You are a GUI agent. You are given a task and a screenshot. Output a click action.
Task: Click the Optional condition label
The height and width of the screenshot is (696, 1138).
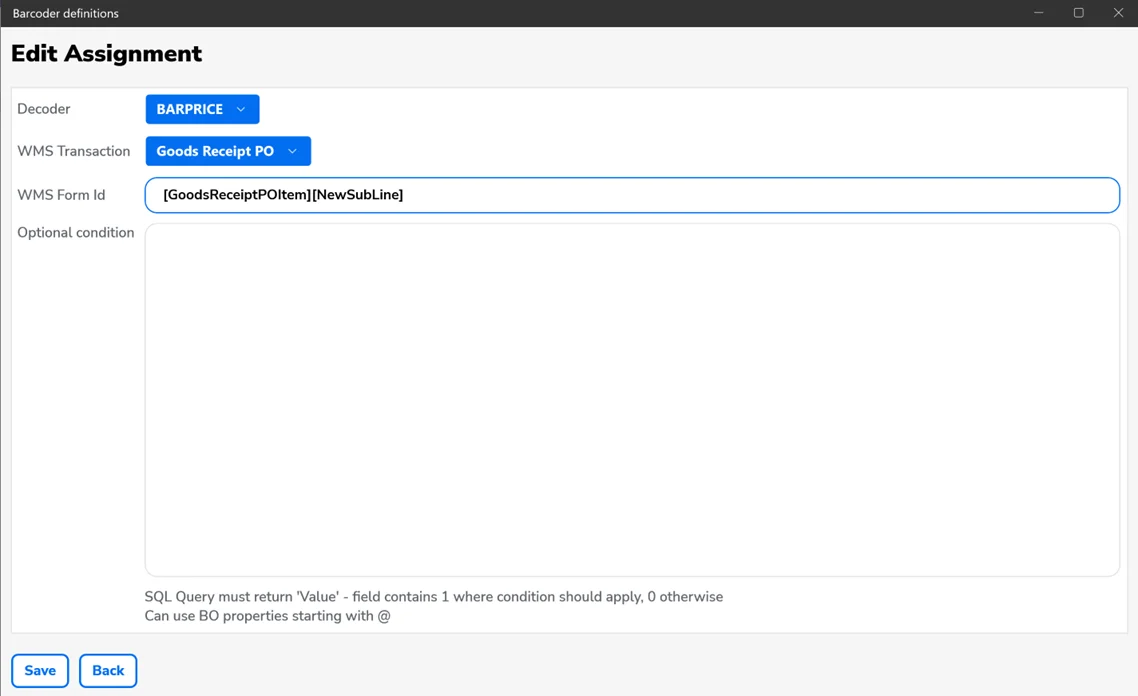[76, 233]
